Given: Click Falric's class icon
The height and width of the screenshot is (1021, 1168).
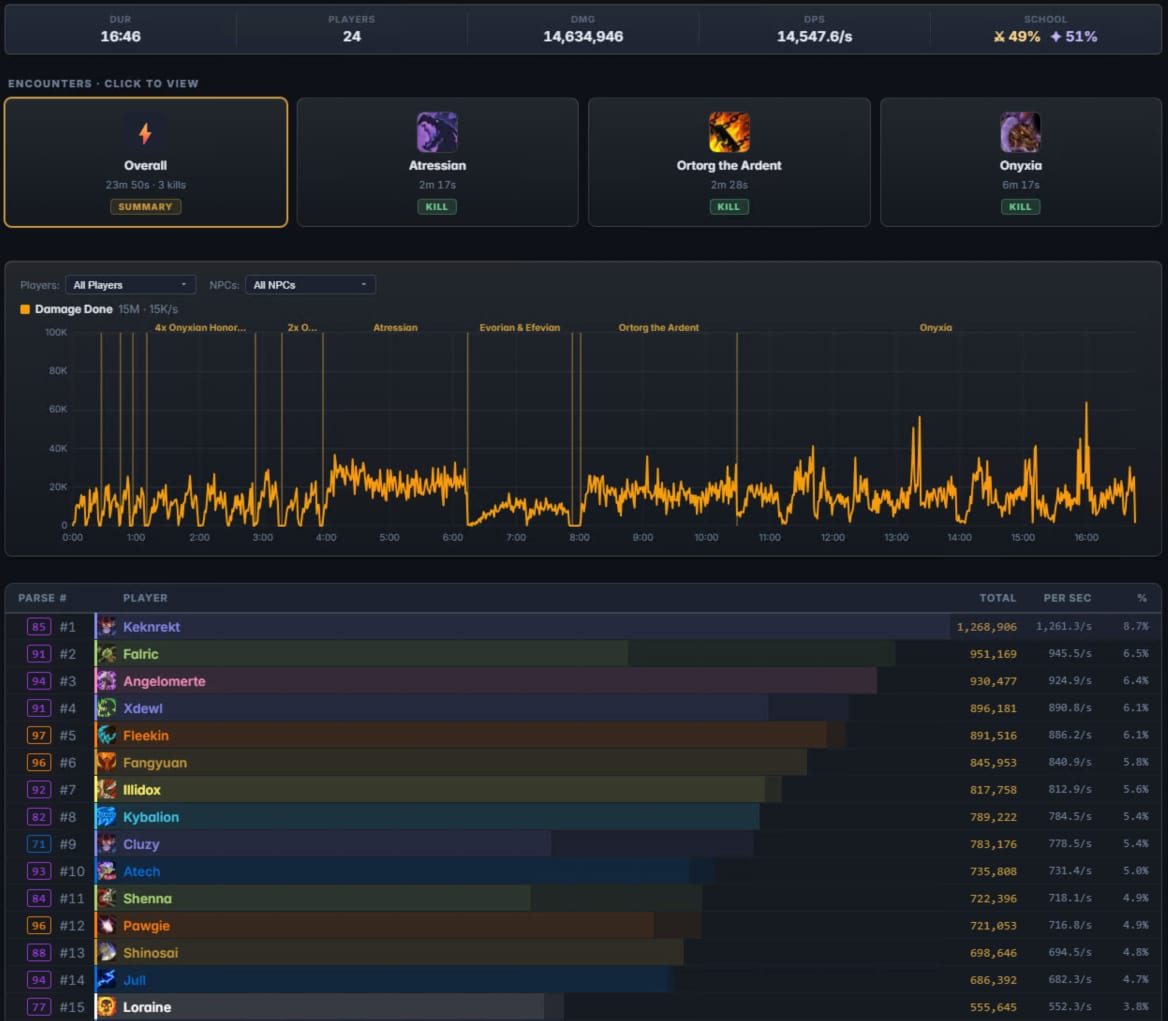Looking at the screenshot, I should 107,654.
